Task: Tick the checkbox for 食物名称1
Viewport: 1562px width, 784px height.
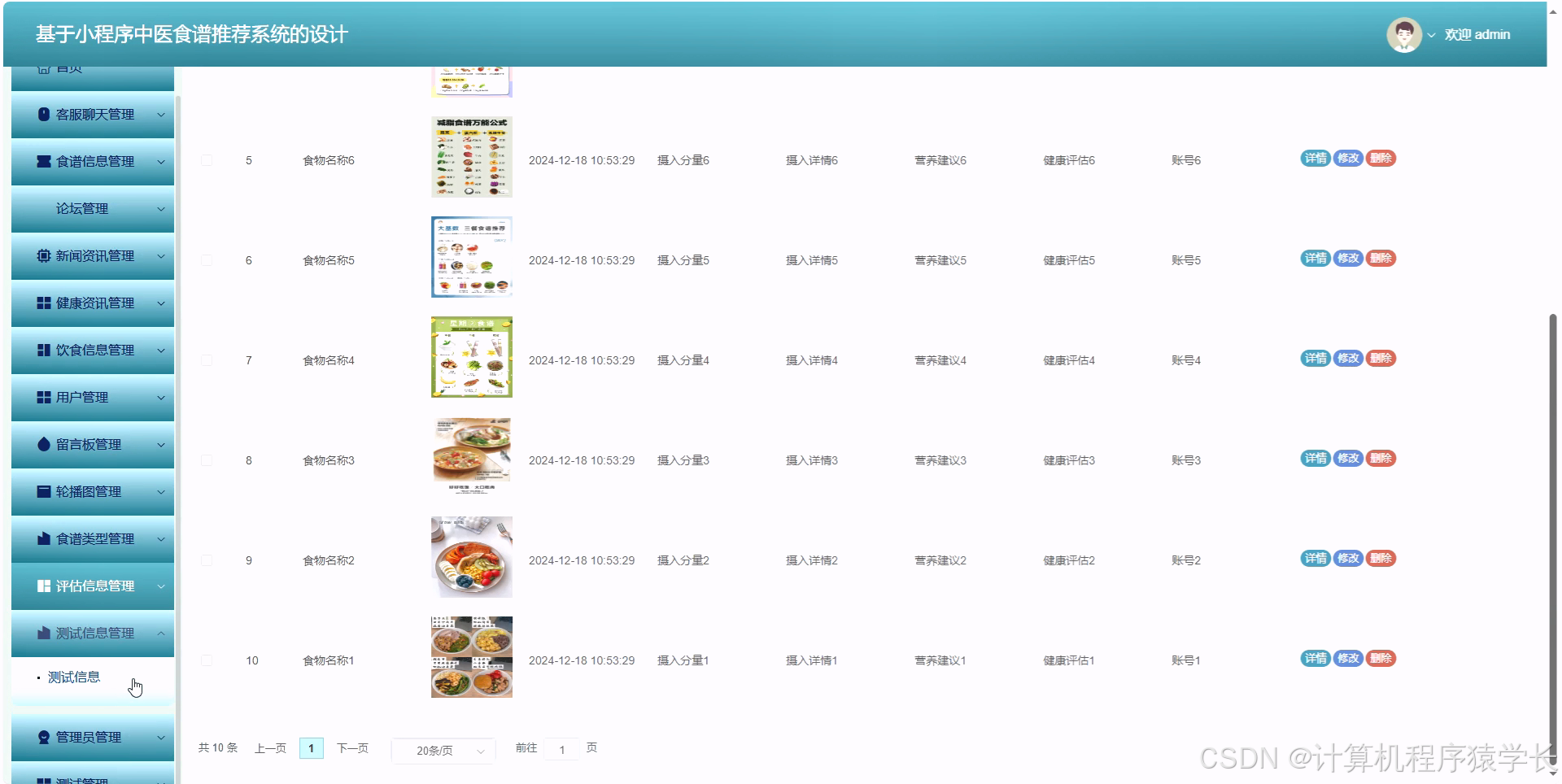Action: [x=206, y=660]
